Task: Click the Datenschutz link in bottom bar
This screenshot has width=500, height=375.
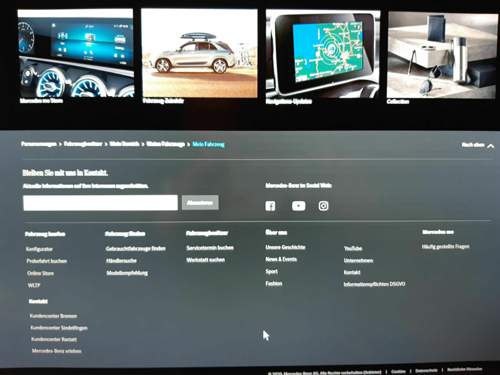Action: [426, 371]
